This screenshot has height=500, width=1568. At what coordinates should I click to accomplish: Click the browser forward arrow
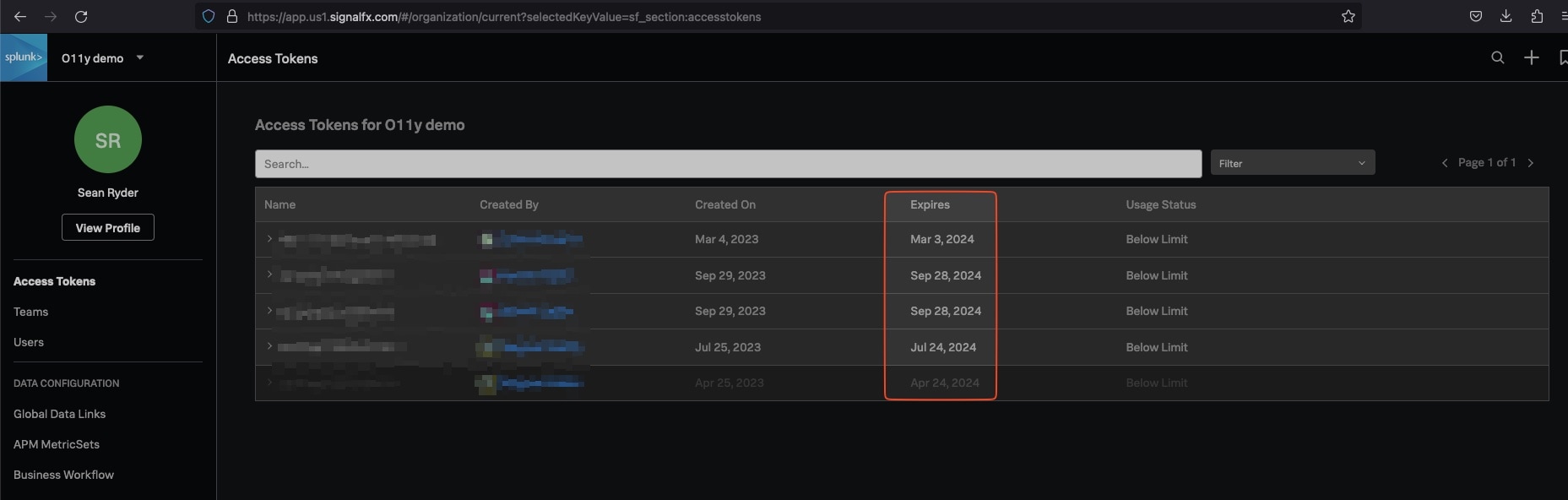coord(51,17)
